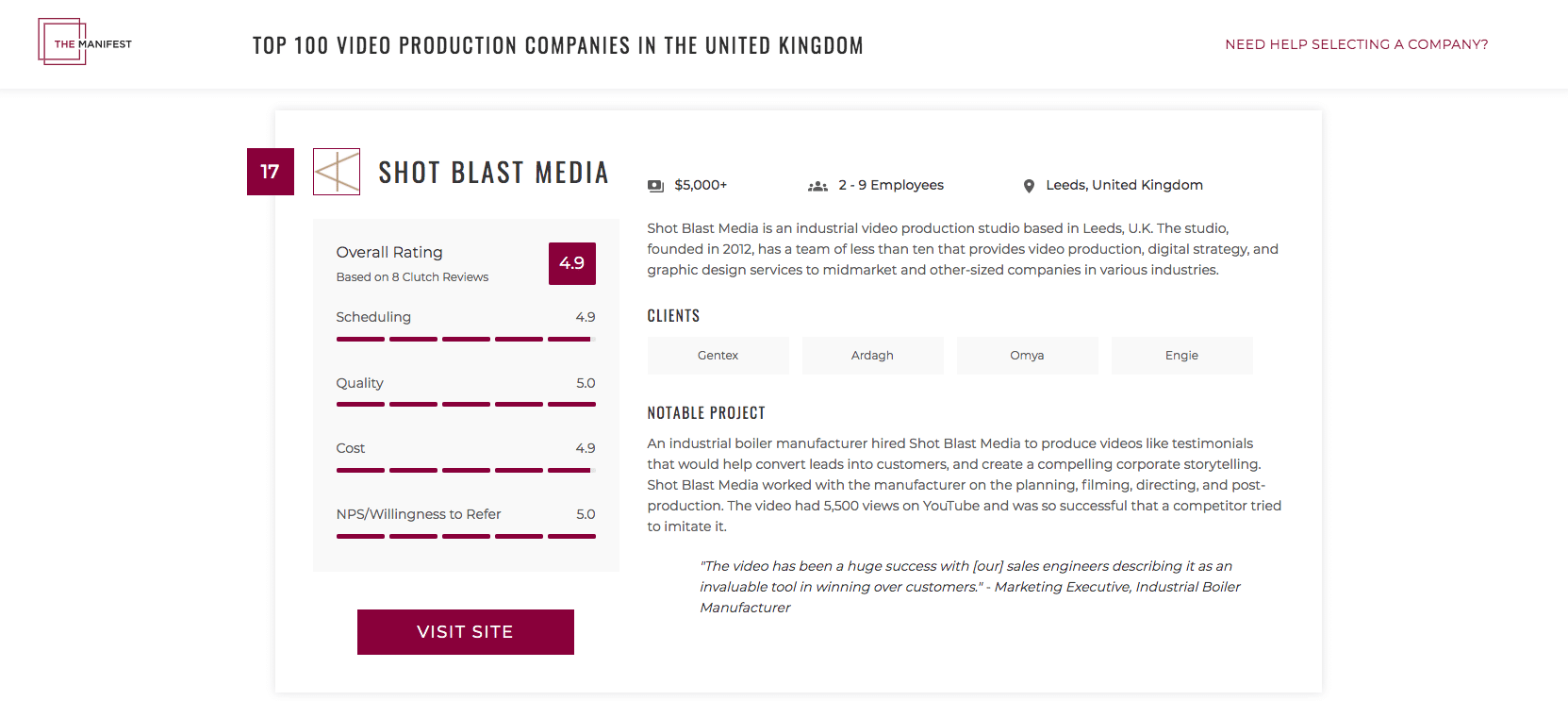Select the Gentex client tag
1568x701 pixels.
[x=718, y=356]
